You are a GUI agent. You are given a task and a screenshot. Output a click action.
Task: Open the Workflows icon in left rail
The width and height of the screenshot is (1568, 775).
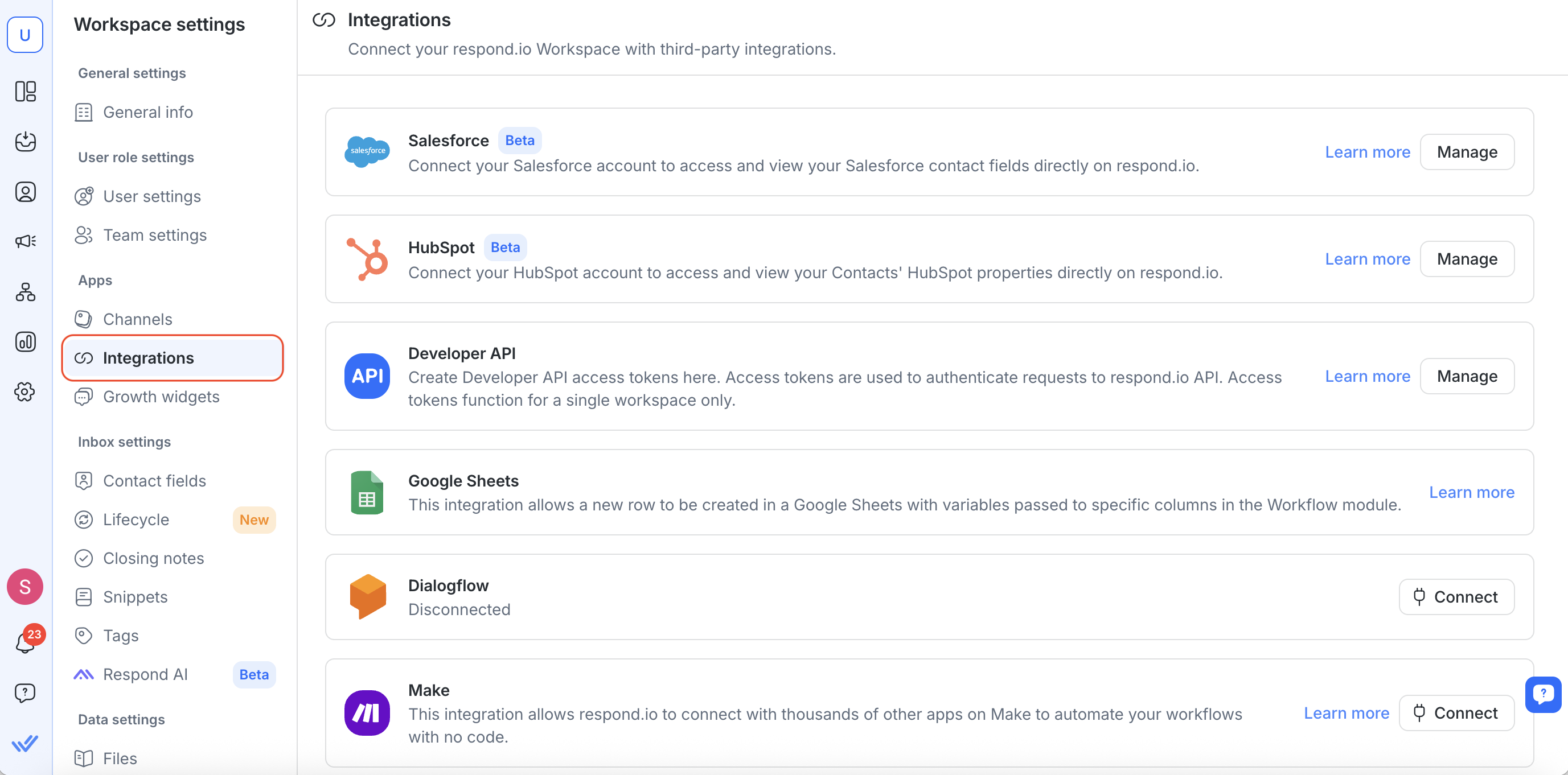[x=25, y=292]
